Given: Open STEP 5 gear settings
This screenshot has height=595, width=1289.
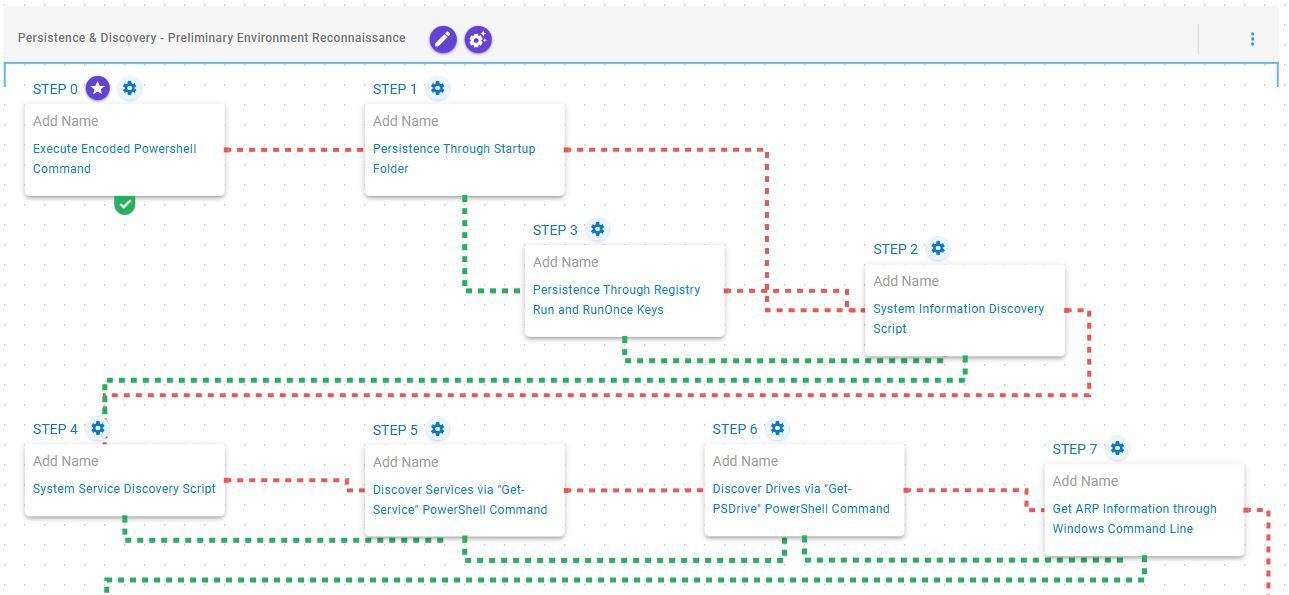Looking at the screenshot, I should pyautogui.click(x=437, y=430).
